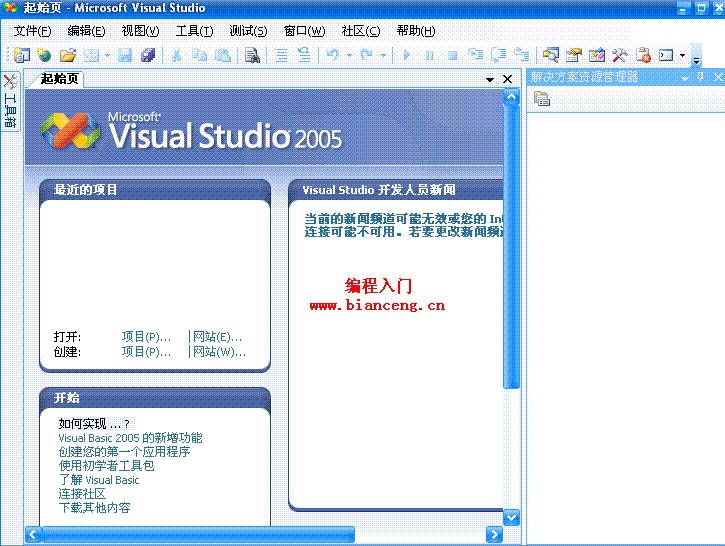Image resolution: width=725 pixels, height=546 pixels.
Task: Click the Paste clipboard icon
Action: pos(223,55)
